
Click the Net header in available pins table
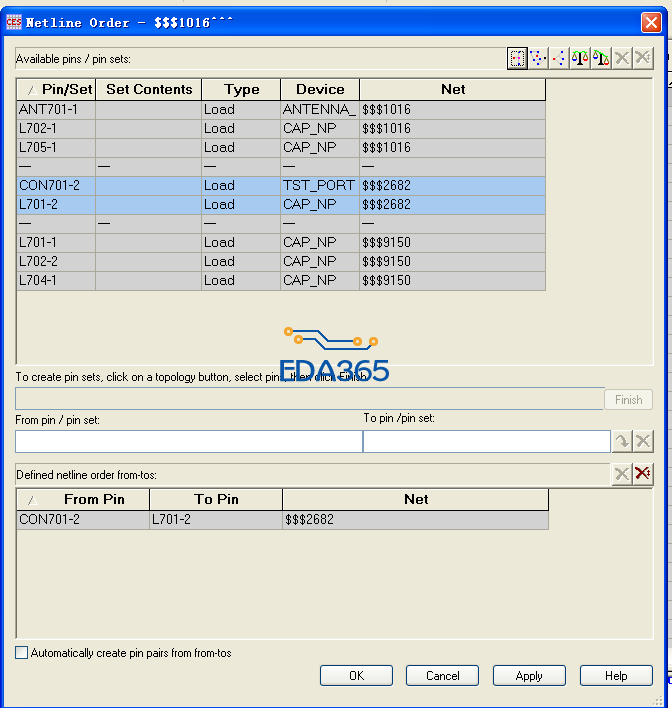coord(453,89)
